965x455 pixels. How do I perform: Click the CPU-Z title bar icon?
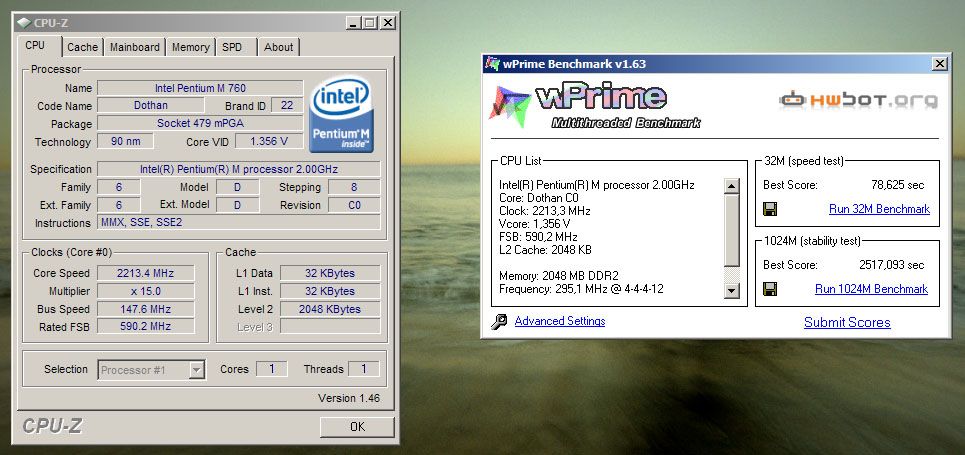23,23
